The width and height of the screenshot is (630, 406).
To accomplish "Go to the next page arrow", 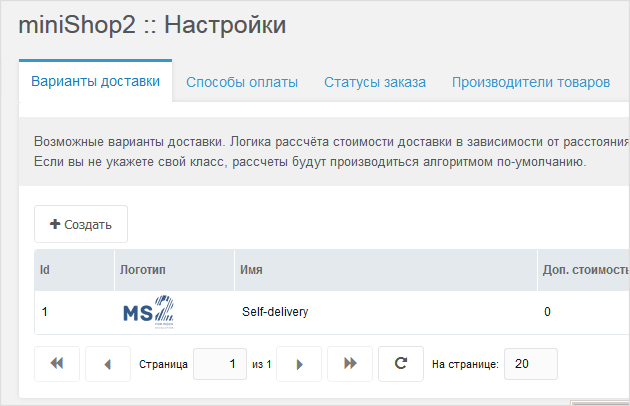I will pyautogui.click(x=299, y=364).
